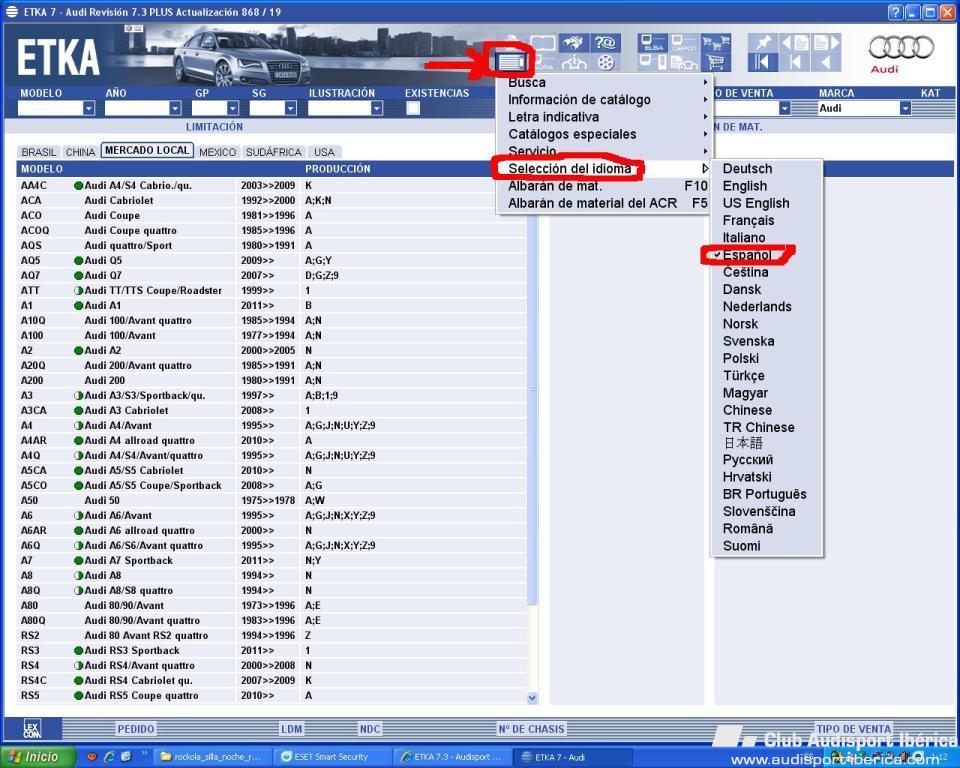Click the NDC status button
Screen dimensions: 960x768
click(370, 729)
